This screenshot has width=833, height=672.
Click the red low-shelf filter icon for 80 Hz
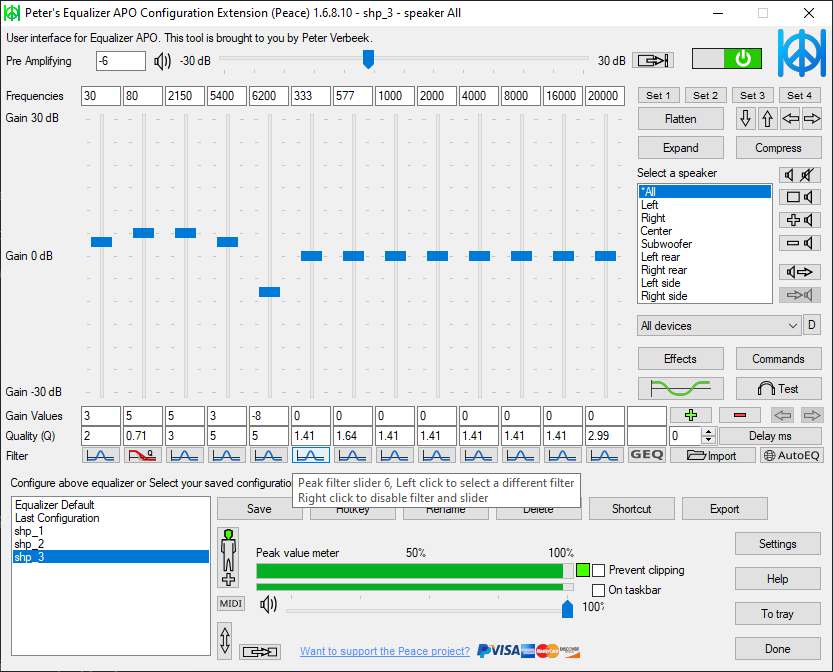pos(142,455)
